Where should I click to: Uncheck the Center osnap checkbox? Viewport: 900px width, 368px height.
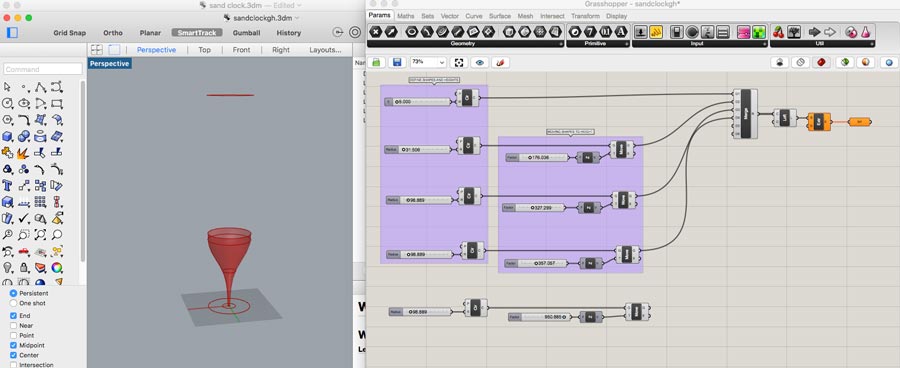pyautogui.click(x=13, y=355)
